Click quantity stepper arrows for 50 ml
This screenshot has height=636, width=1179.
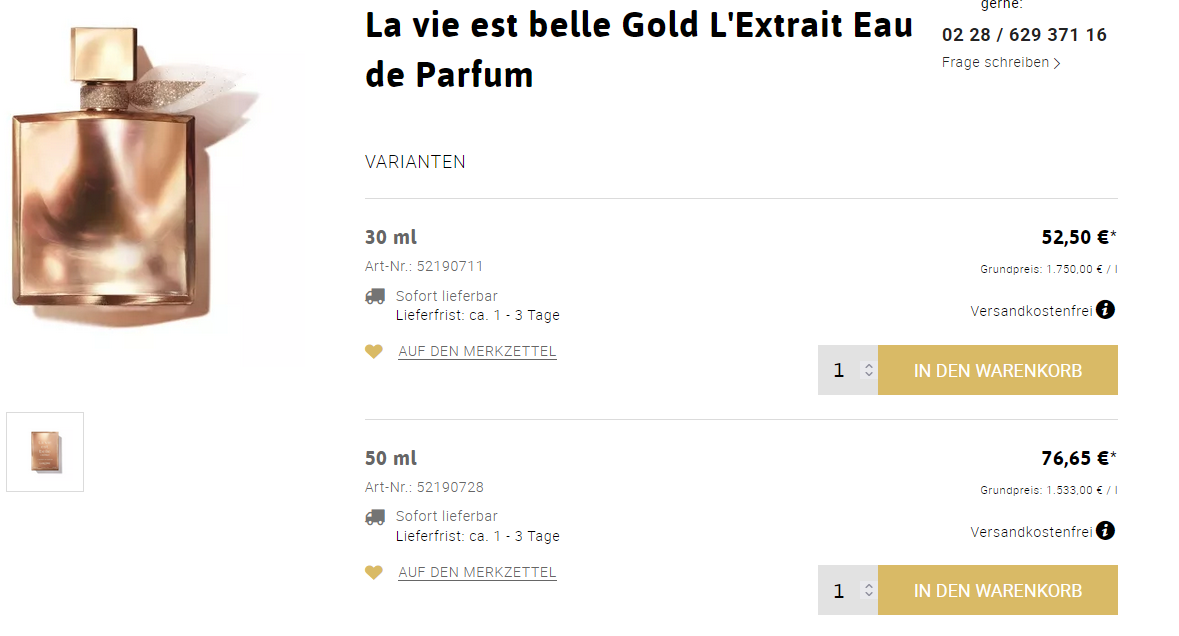pyautogui.click(x=868, y=590)
